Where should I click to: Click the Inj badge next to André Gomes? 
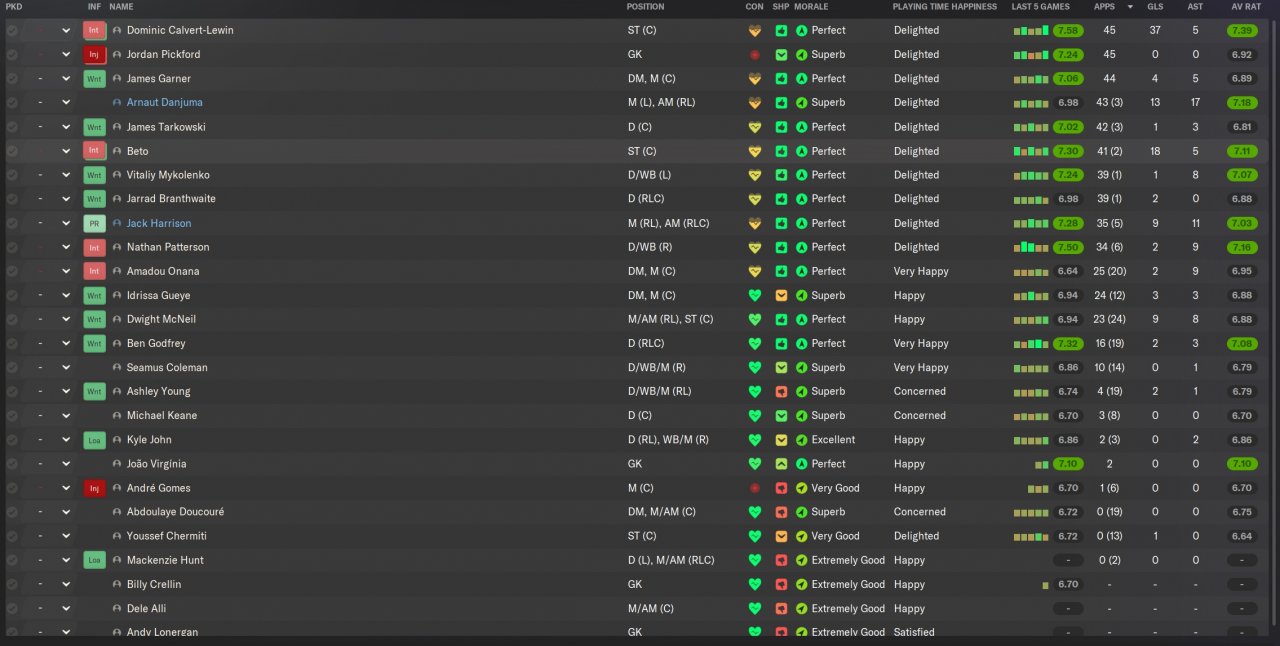pos(94,488)
